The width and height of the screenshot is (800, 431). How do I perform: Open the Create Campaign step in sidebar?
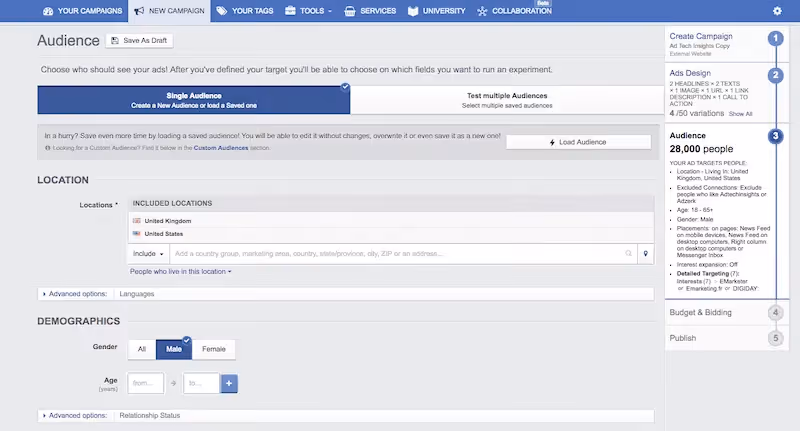click(x=701, y=36)
